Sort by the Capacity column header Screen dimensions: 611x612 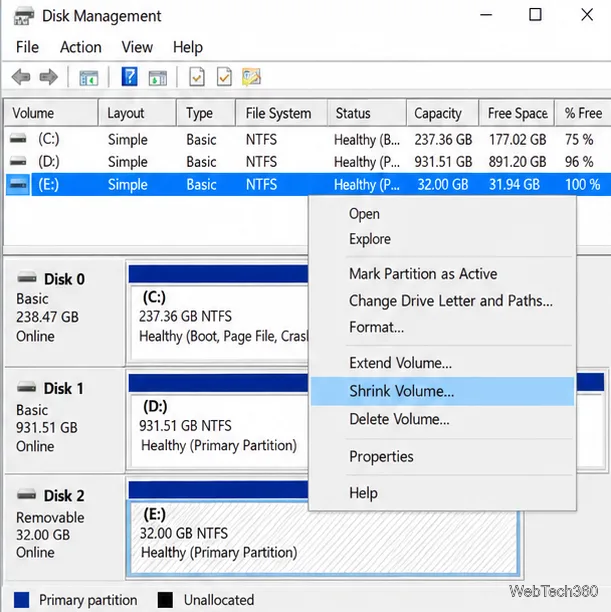443,113
